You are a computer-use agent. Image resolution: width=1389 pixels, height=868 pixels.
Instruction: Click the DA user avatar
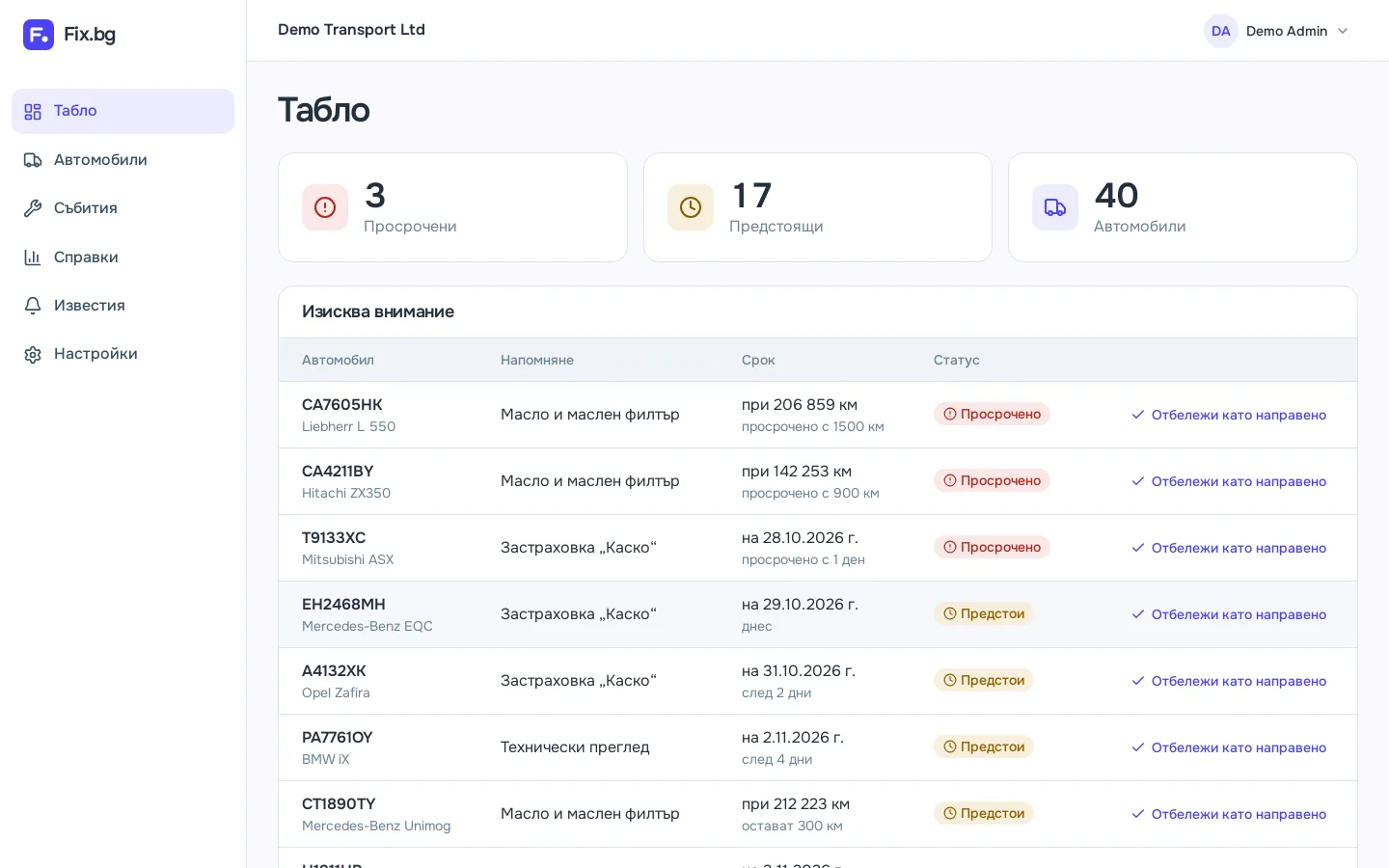[x=1221, y=31]
